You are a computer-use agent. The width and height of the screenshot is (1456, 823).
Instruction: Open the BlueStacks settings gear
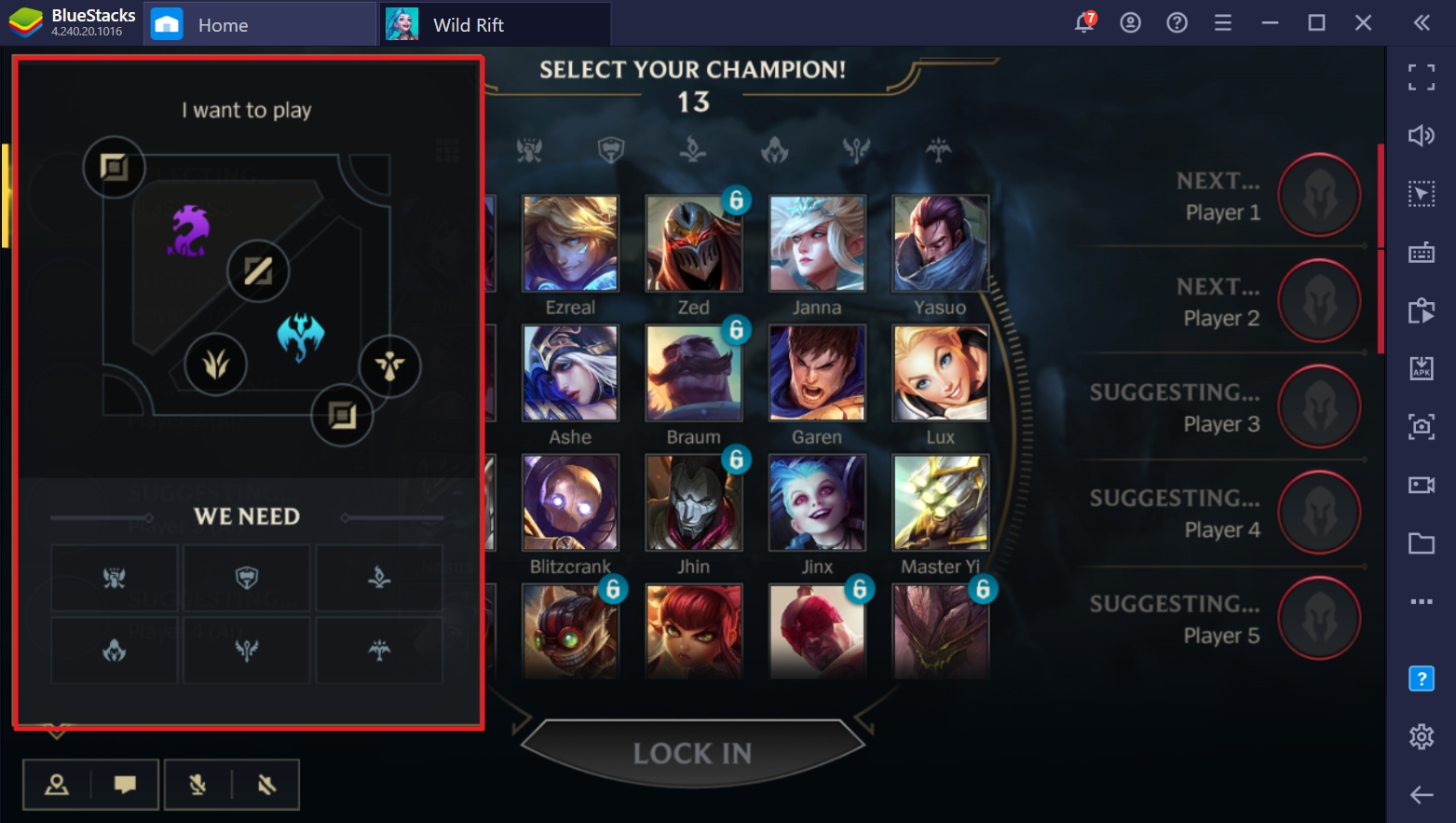click(x=1422, y=736)
